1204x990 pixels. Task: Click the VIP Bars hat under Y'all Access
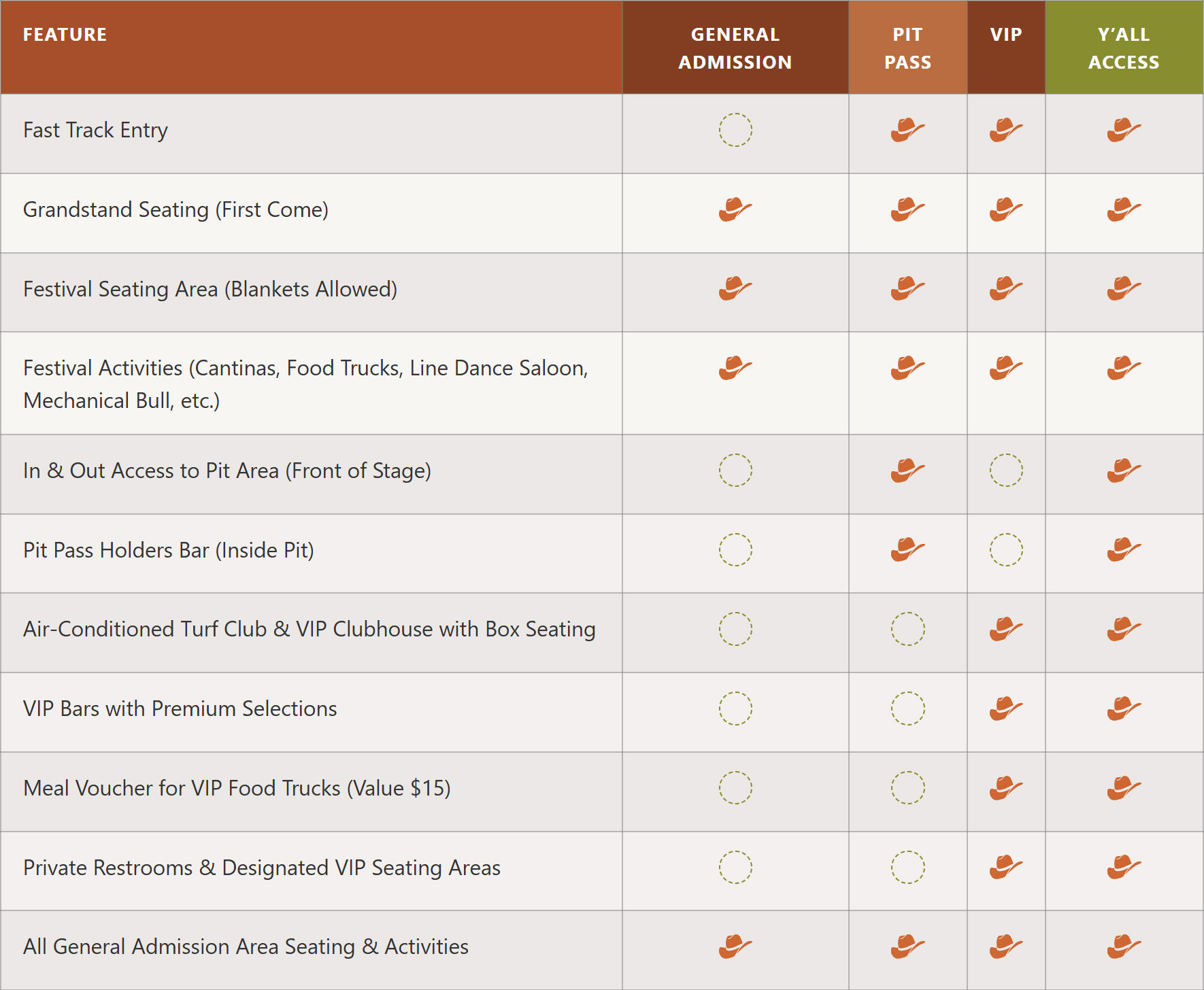tap(1124, 709)
